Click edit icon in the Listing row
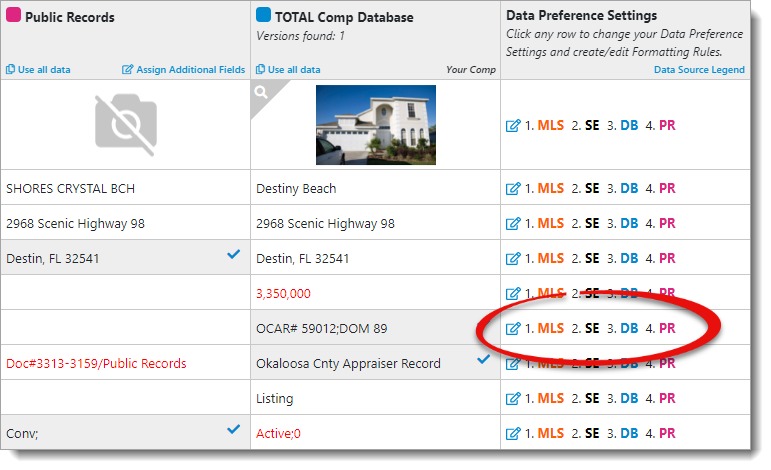Image resolution: width=771 pixels, height=470 pixels. point(513,398)
